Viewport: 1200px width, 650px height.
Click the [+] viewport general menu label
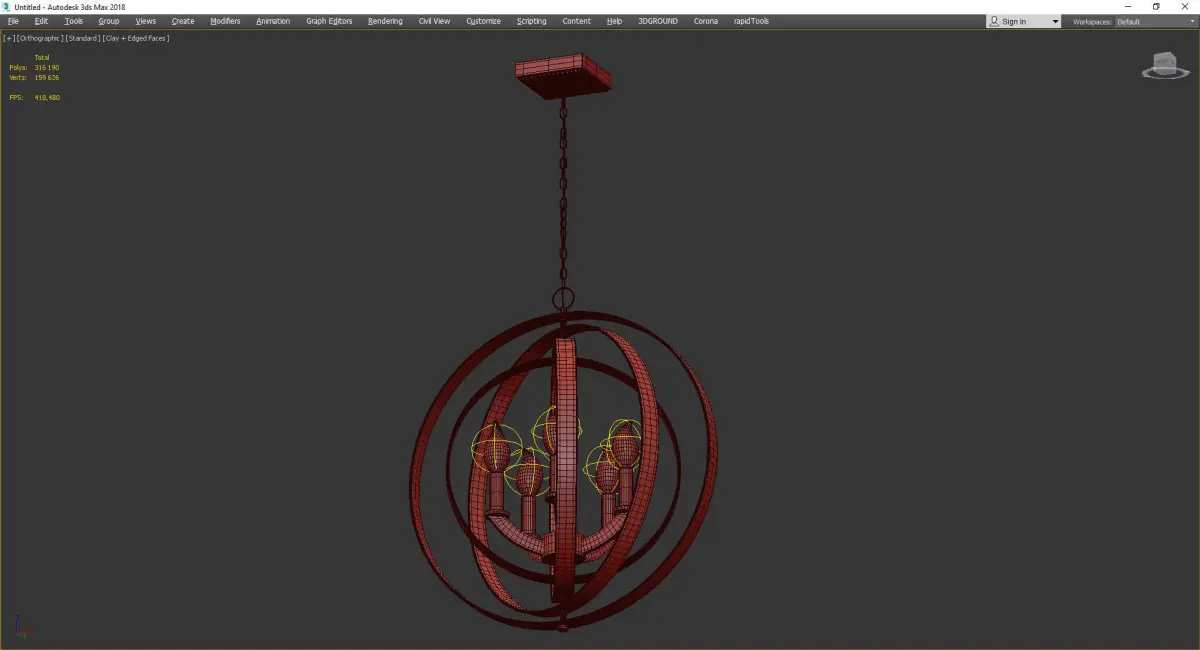(x=9, y=38)
